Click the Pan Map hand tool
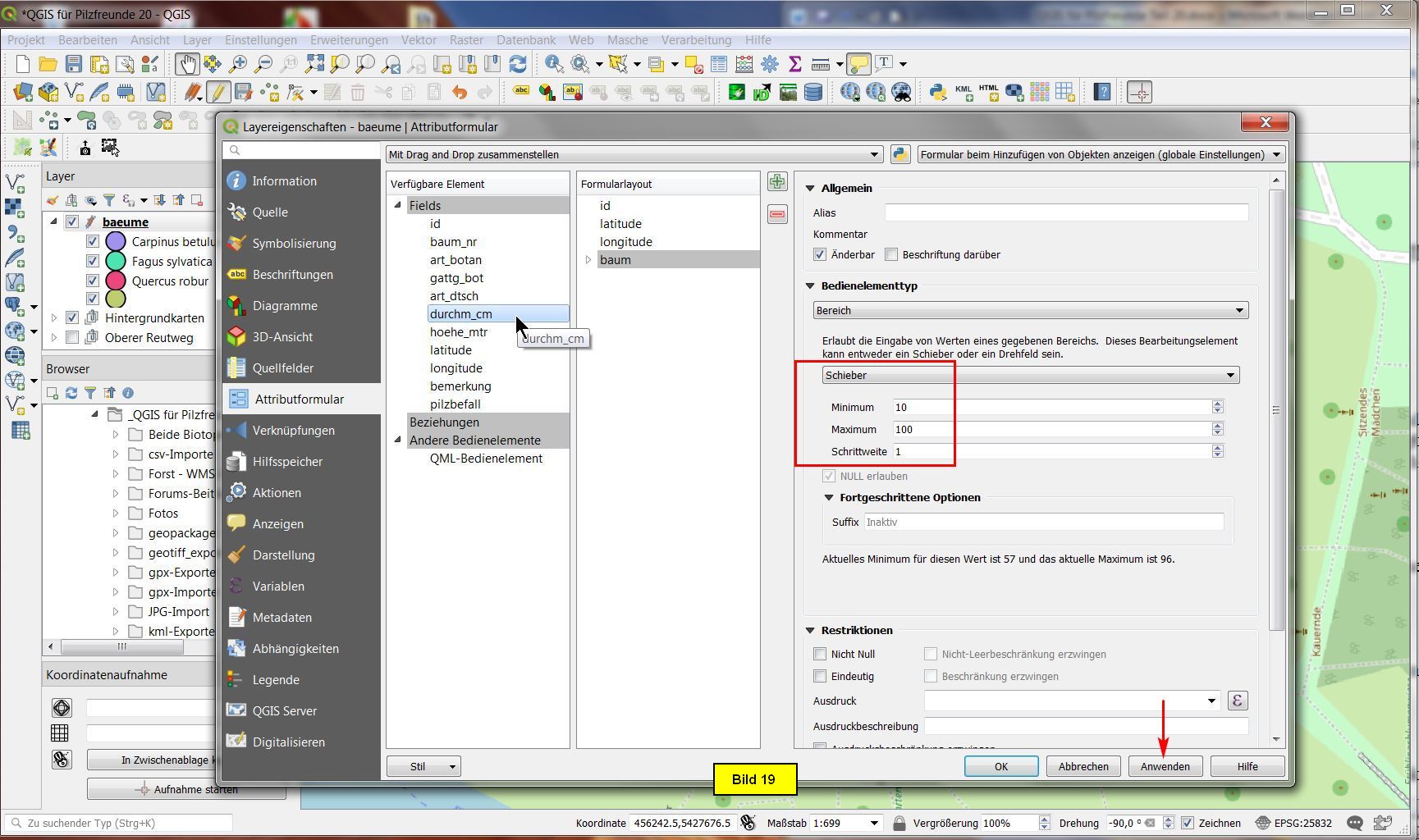The height and width of the screenshot is (840, 1419). pos(187,64)
